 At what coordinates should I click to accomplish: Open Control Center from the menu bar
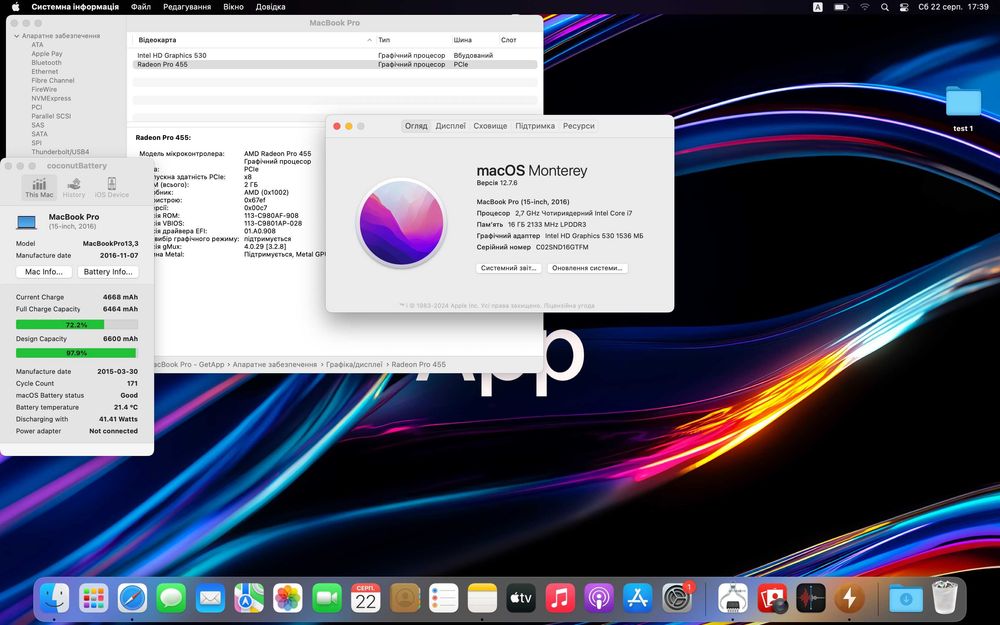[904, 7]
